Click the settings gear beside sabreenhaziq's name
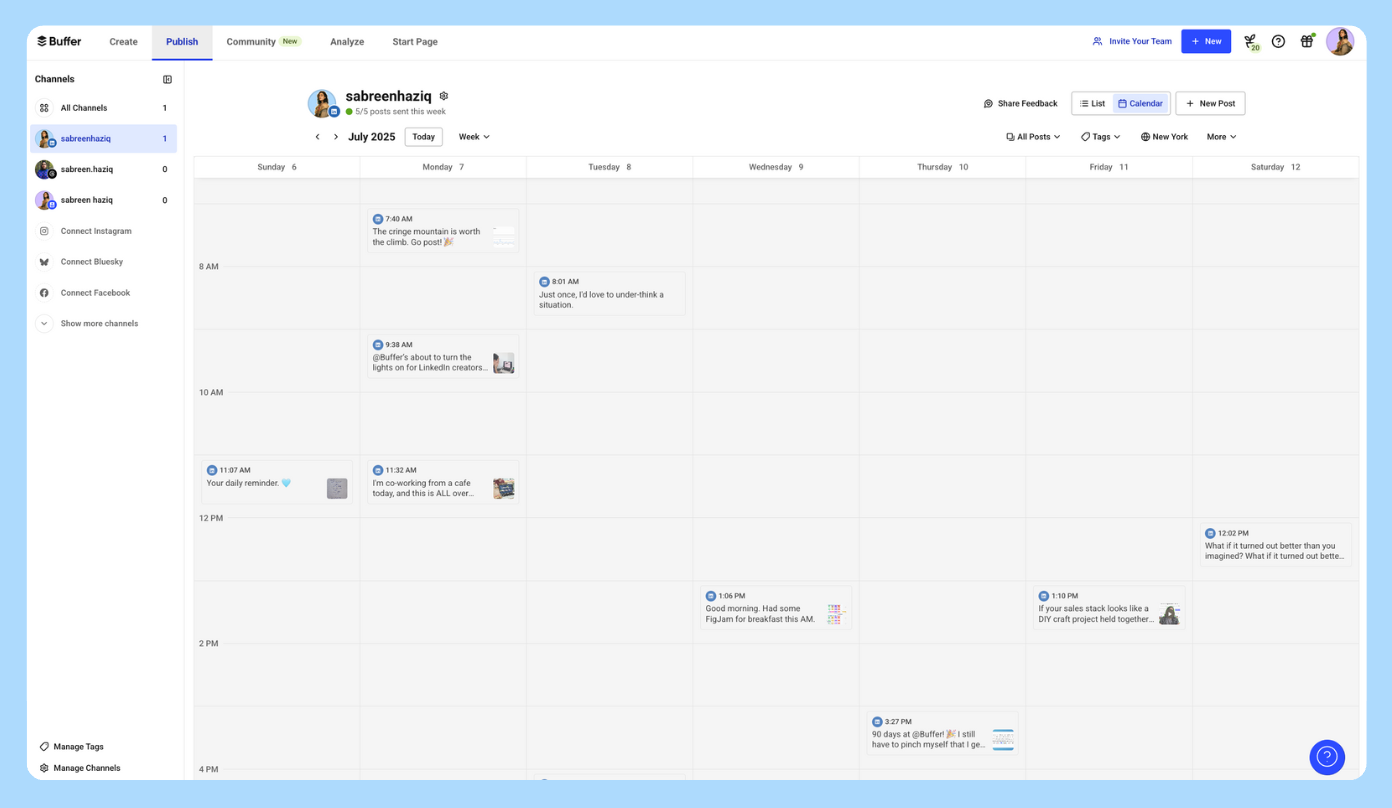 click(x=443, y=95)
